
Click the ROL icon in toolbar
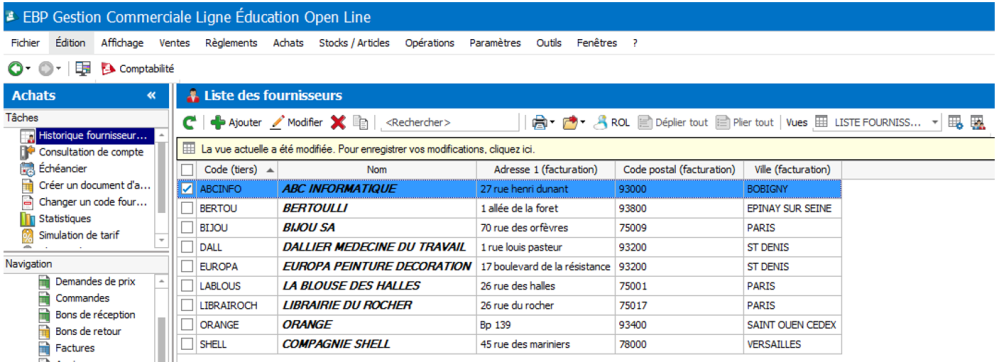[612, 122]
